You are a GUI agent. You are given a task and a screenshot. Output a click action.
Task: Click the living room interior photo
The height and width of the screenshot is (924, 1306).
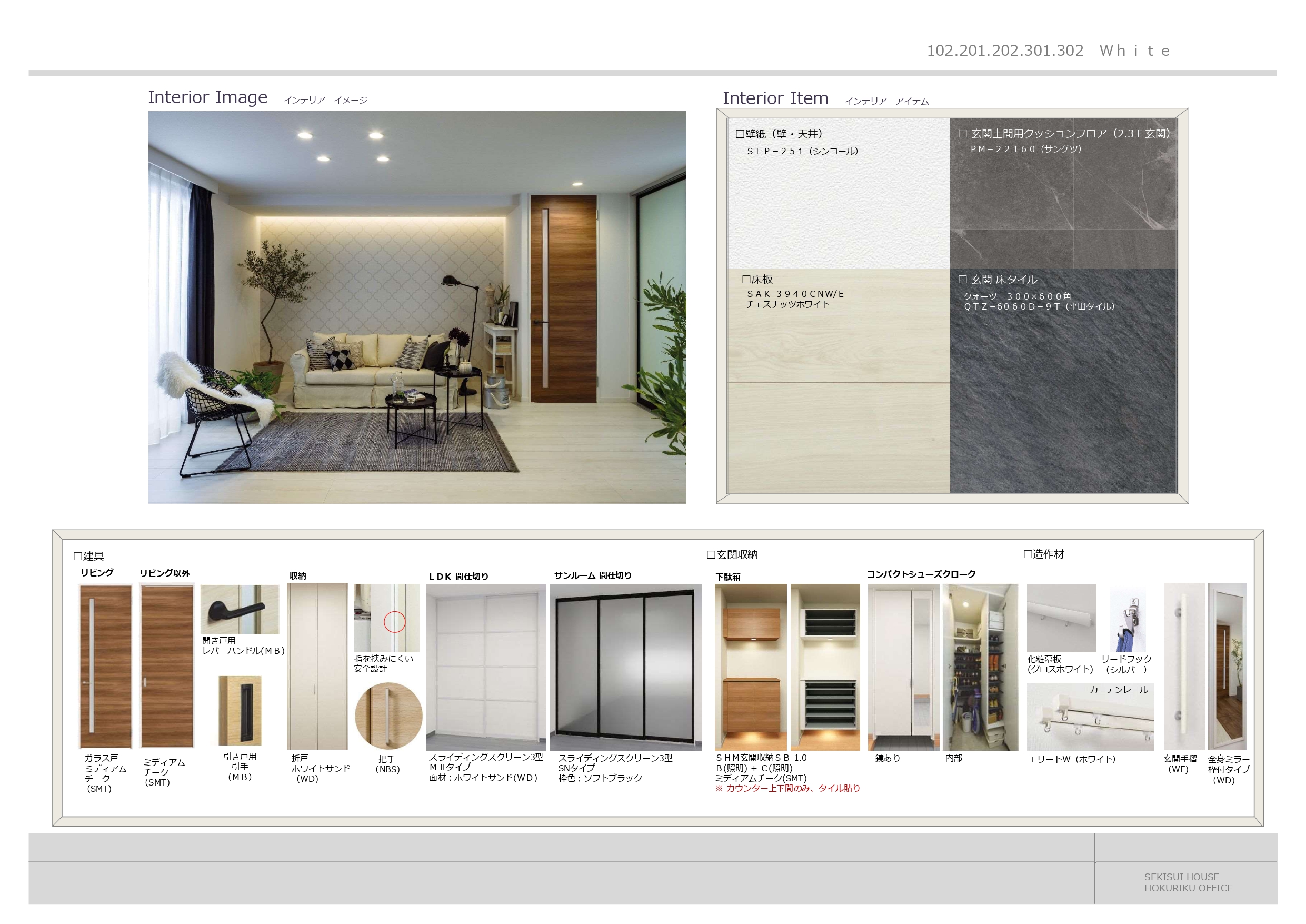click(417, 307)
